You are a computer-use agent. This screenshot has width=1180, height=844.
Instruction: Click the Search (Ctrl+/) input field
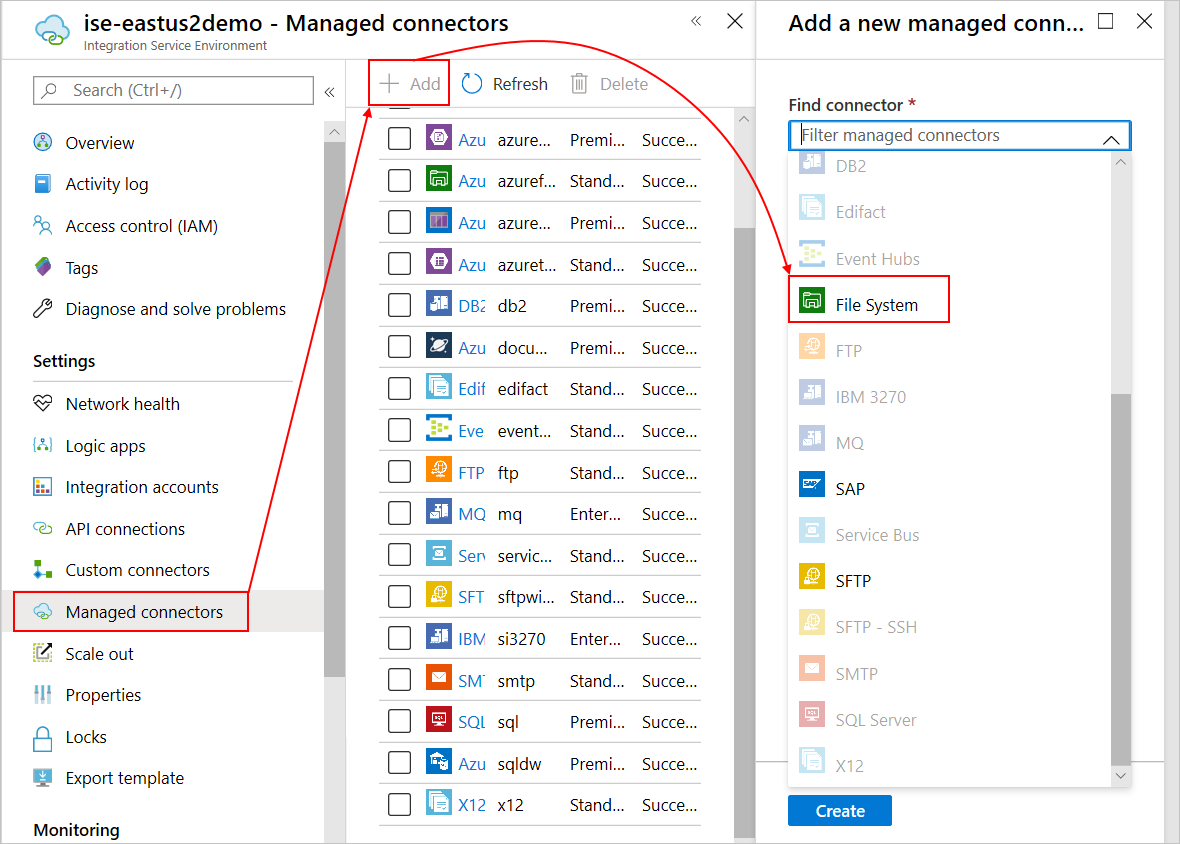click(x=173, y=90)
